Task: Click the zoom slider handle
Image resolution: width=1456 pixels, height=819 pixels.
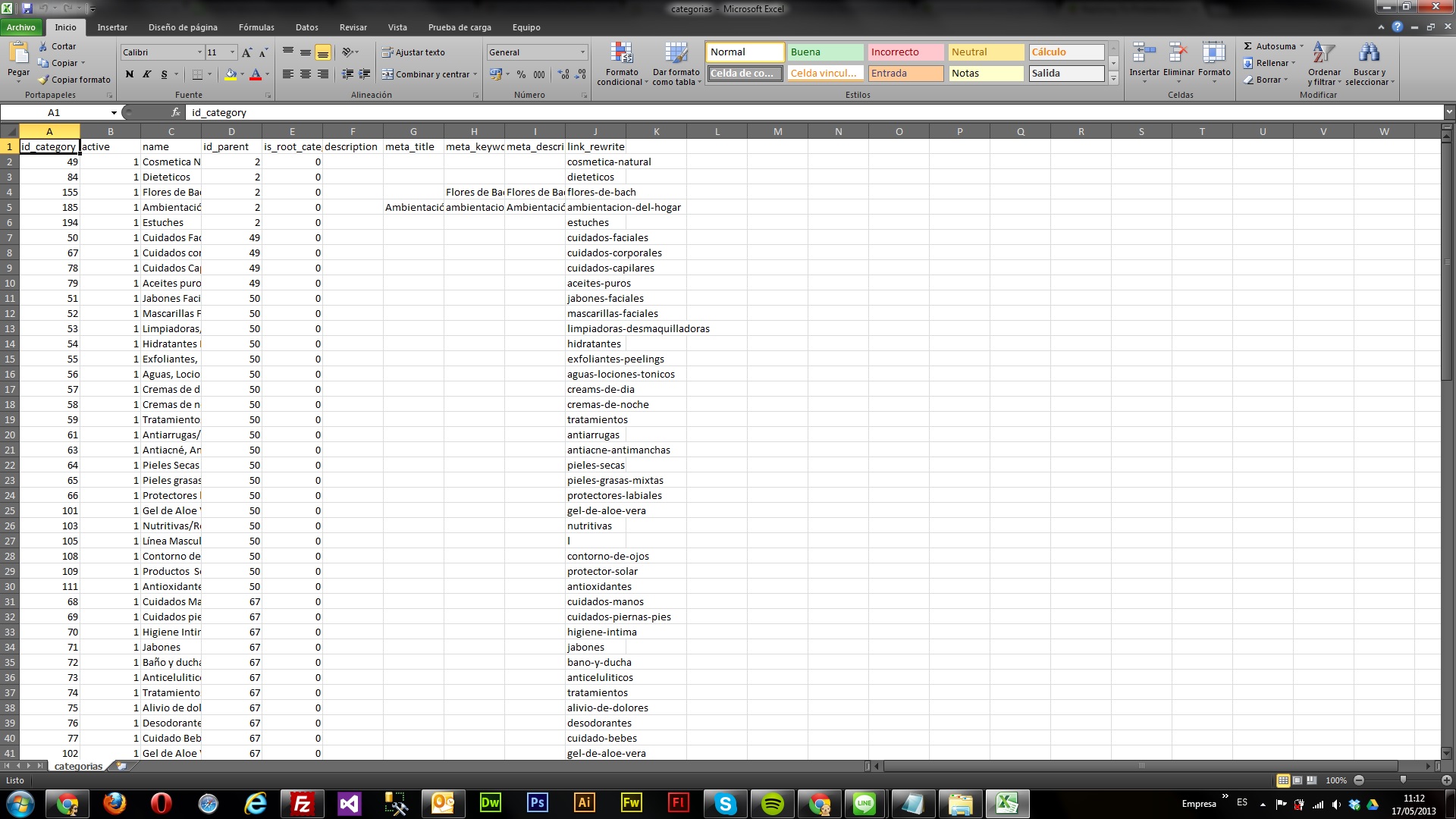Action: 1403,780
